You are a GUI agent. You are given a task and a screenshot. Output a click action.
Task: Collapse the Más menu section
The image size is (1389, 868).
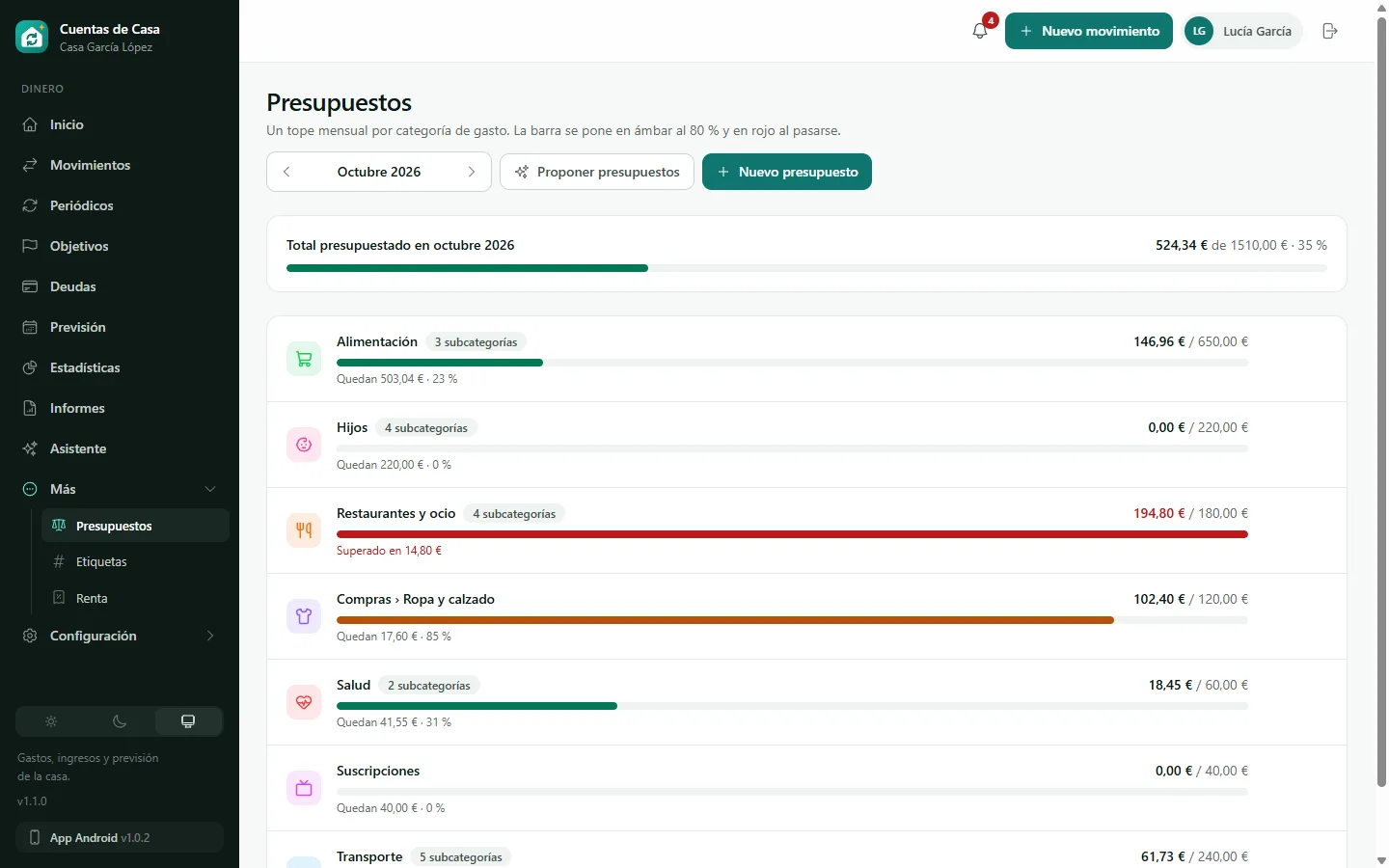(120, 489)
